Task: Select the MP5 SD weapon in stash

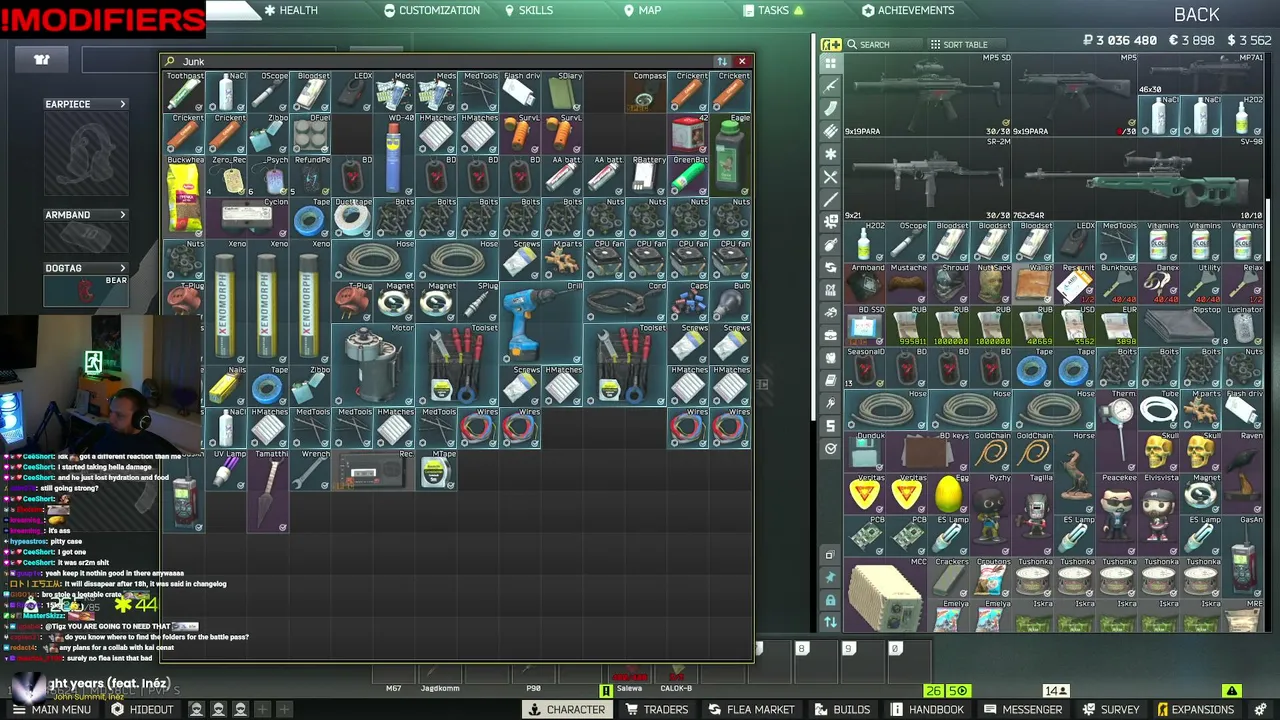Action: [928, 95]
